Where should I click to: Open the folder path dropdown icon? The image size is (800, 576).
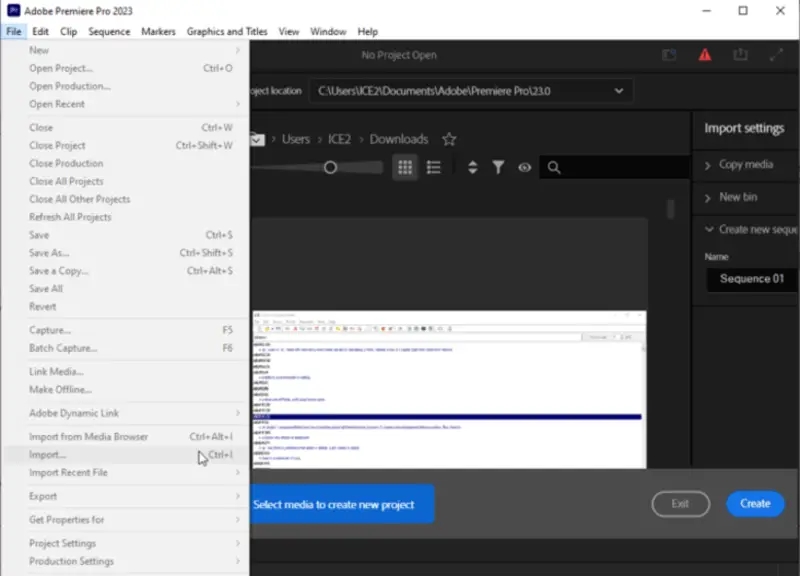257,139
